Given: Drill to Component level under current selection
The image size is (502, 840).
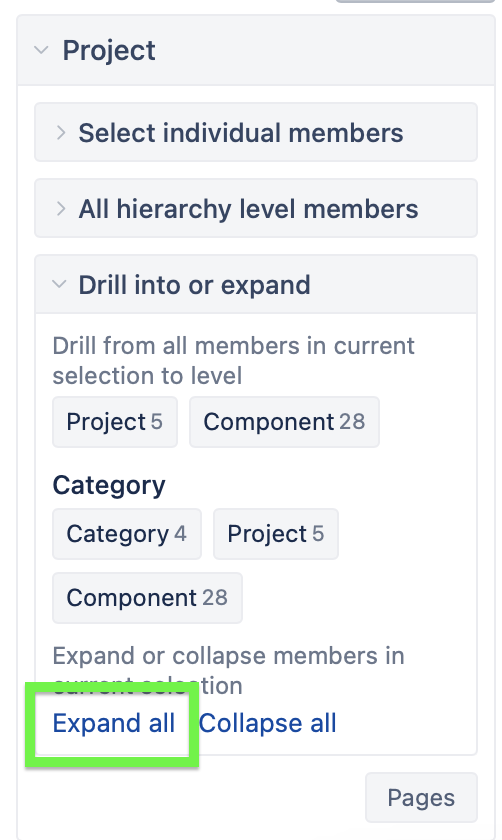Looking at the screenshot, I should point(284,422).
